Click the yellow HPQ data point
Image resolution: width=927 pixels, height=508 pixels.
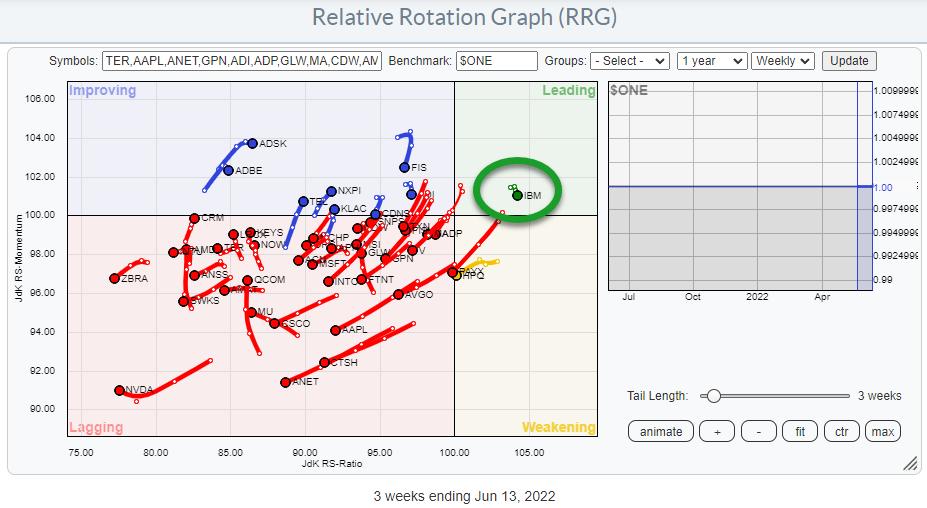tap(456, 275)
